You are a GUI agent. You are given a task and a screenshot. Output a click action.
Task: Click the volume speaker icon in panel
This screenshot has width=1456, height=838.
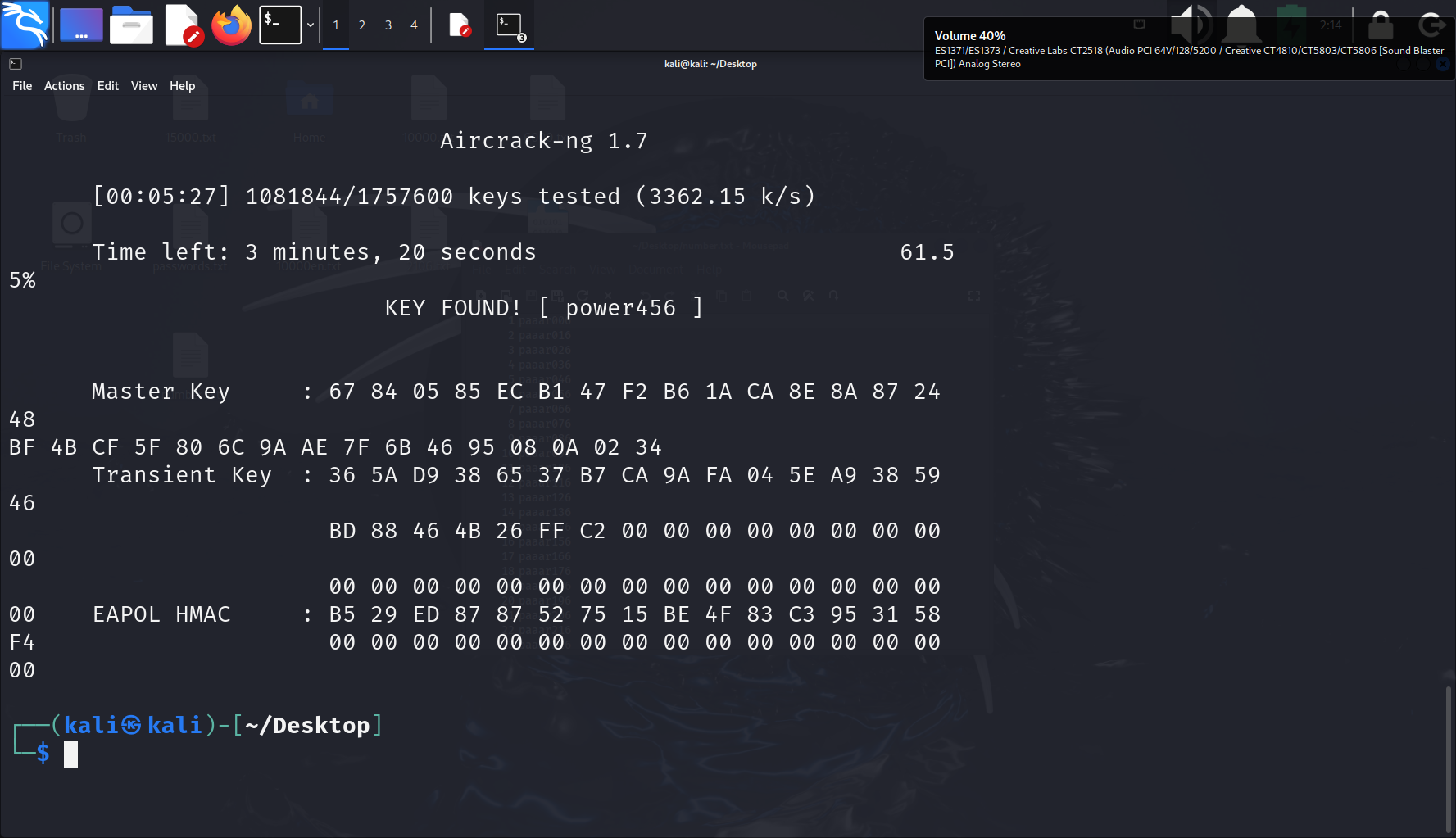click(x=1192, y=25)
